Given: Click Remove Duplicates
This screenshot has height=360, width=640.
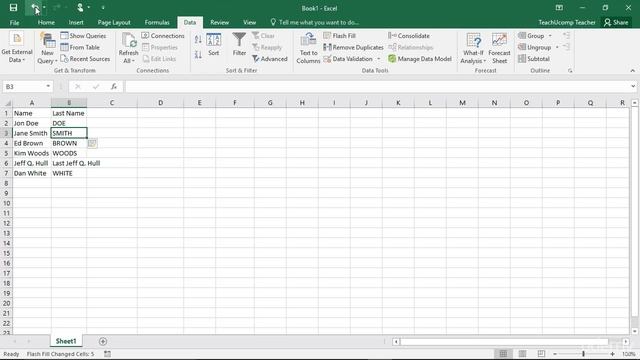Looking at the screenshot, I should point(353,47).
